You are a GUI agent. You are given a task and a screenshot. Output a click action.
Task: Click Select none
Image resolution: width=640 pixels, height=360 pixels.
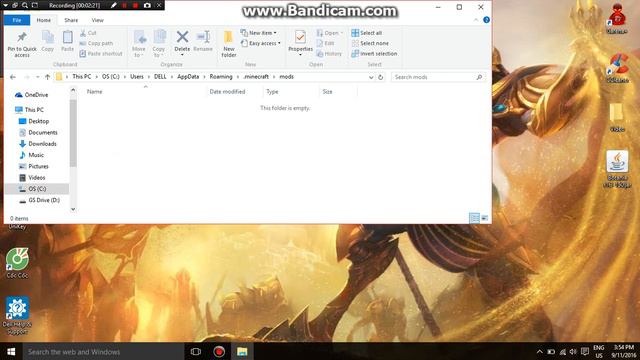(x=370, y=43)
